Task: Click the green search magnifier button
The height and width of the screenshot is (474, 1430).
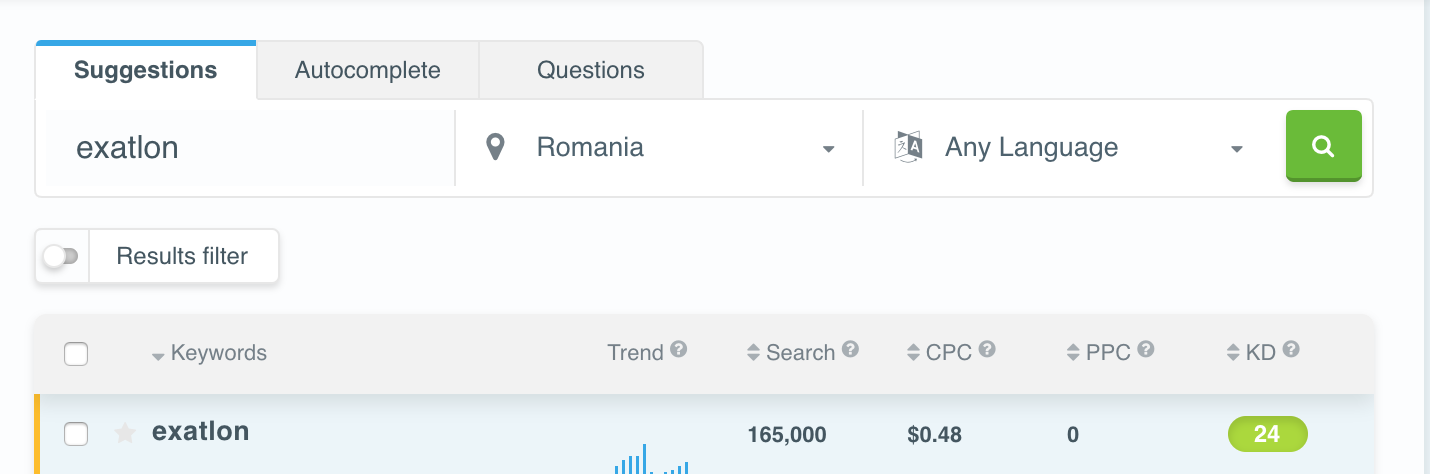Action: coord(1323,146)
